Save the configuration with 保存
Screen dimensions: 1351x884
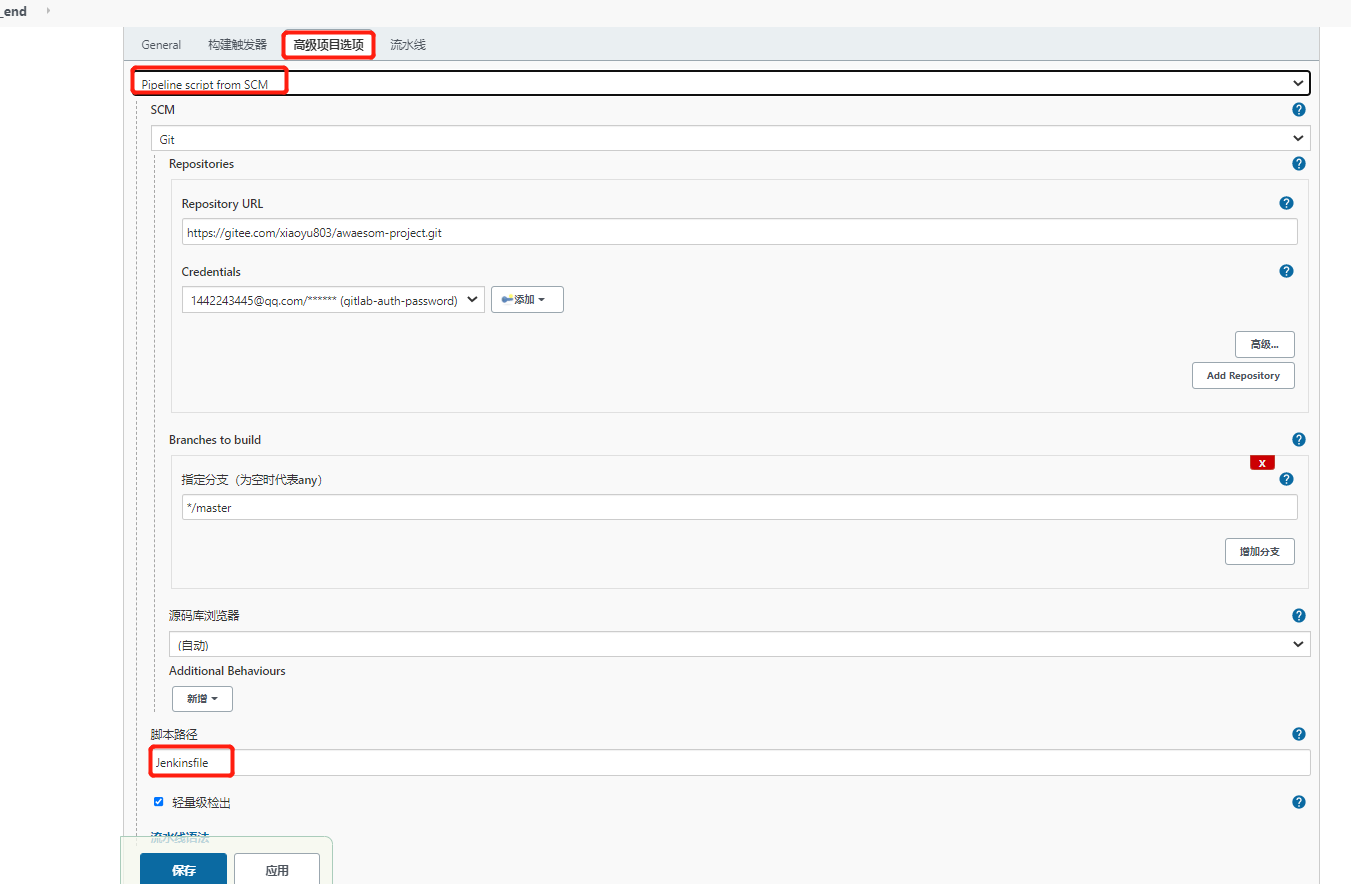click(x=183, y=870)
